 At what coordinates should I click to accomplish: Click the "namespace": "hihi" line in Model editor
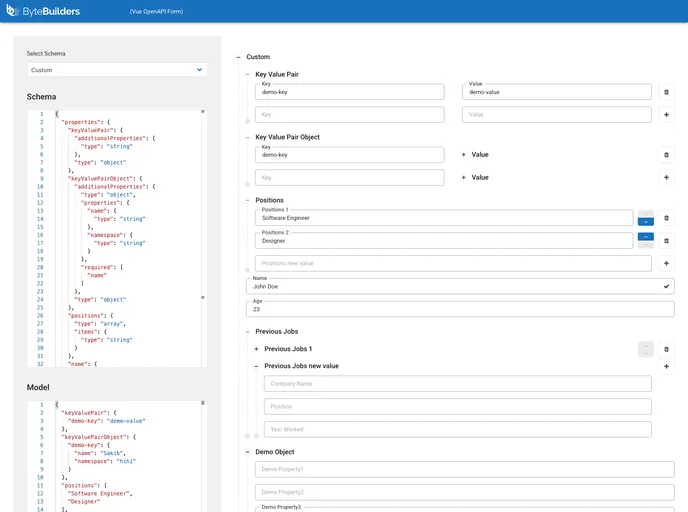[105, 461]
